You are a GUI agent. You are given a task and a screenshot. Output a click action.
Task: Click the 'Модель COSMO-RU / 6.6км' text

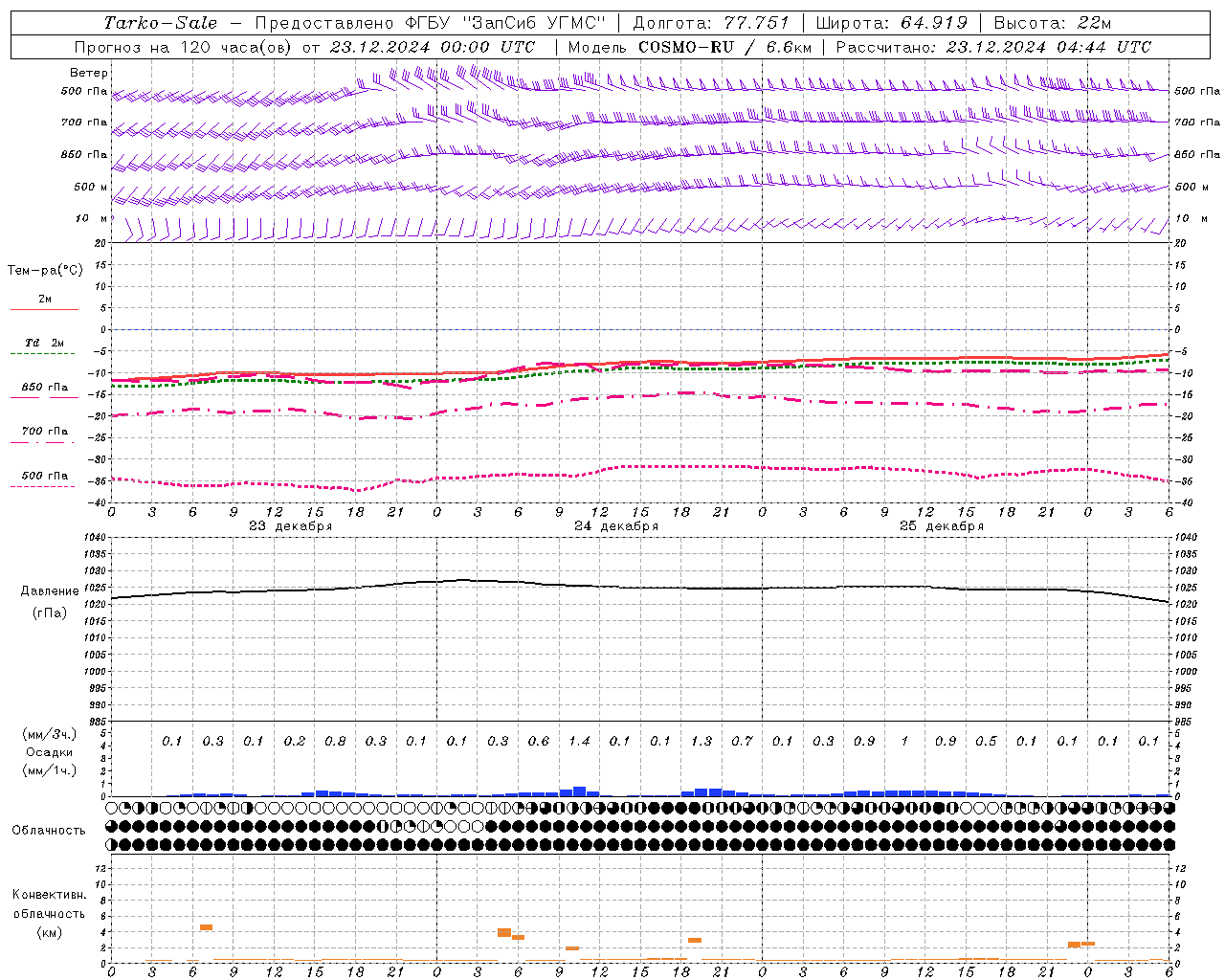689,47
